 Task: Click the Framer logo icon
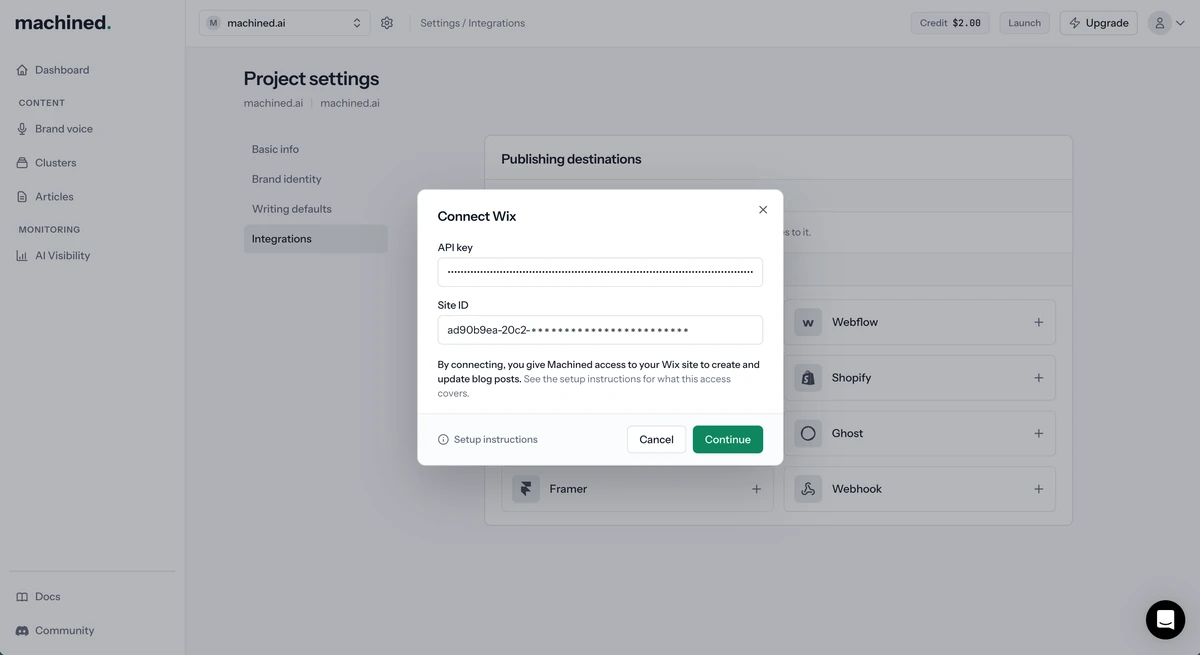click(x=526, y=489)
